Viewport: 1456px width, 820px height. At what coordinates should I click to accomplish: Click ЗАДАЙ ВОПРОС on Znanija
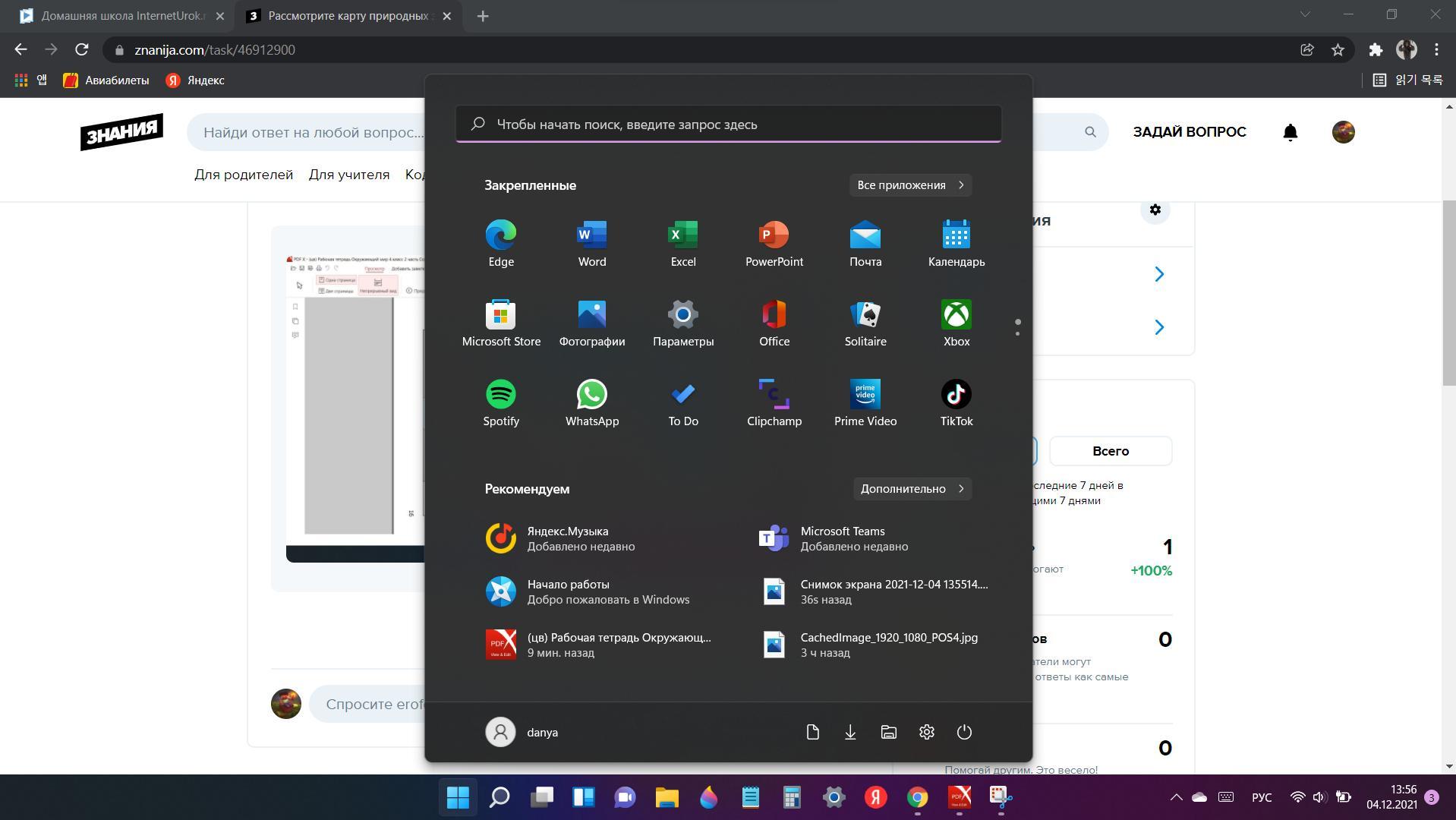(1190, 132)
